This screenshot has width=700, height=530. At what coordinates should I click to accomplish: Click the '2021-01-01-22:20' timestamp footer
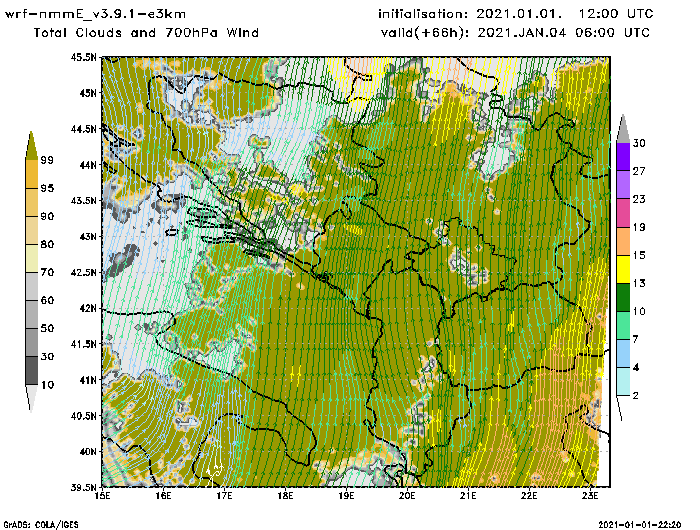[x=640, y=524]
